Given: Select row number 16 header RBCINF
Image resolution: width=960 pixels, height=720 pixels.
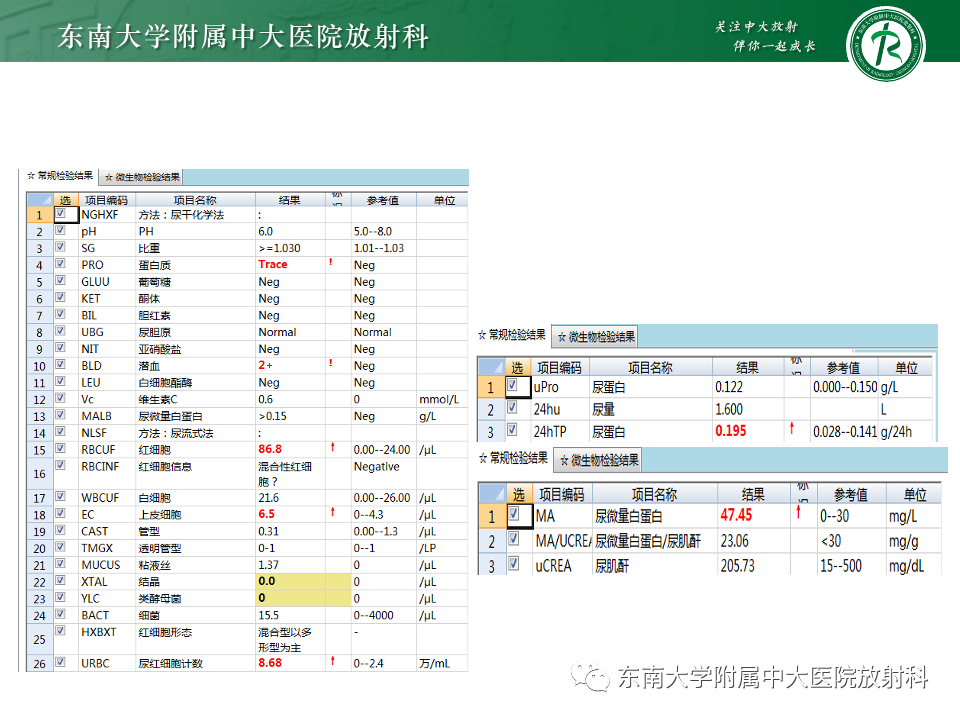Looking at the screenshot, I should point(40,473).
